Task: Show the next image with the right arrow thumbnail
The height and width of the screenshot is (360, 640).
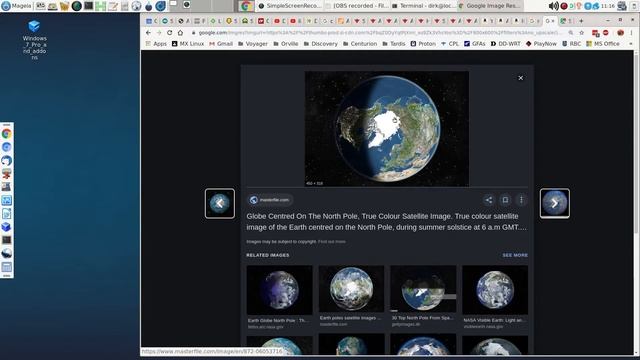Action: click(x=554, y=203)
